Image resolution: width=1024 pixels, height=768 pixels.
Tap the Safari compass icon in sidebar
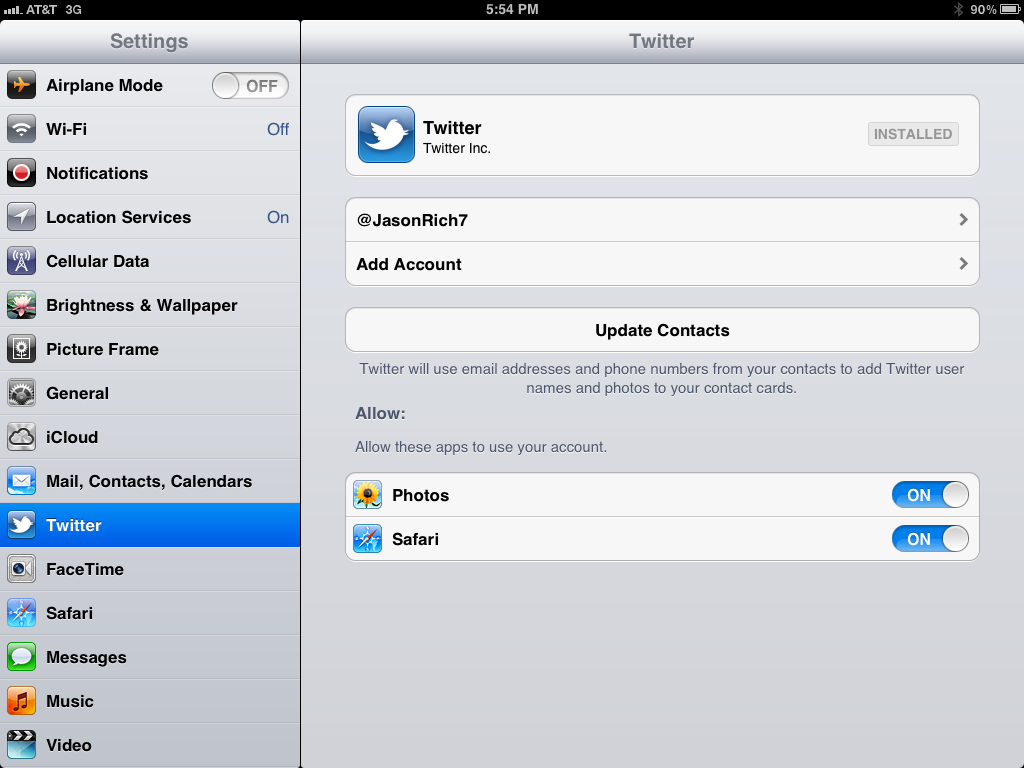pyautogui.click(x=22, y=613)
